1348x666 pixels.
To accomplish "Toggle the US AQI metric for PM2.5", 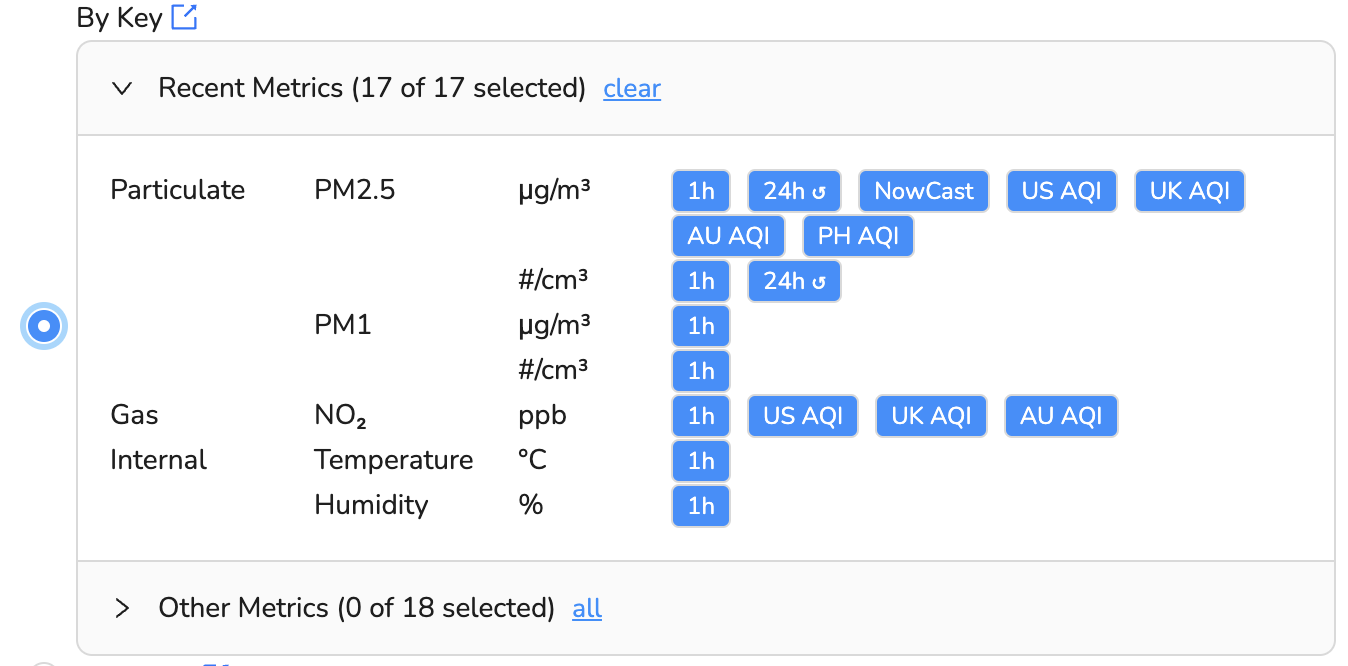I will click(1062, 190).
